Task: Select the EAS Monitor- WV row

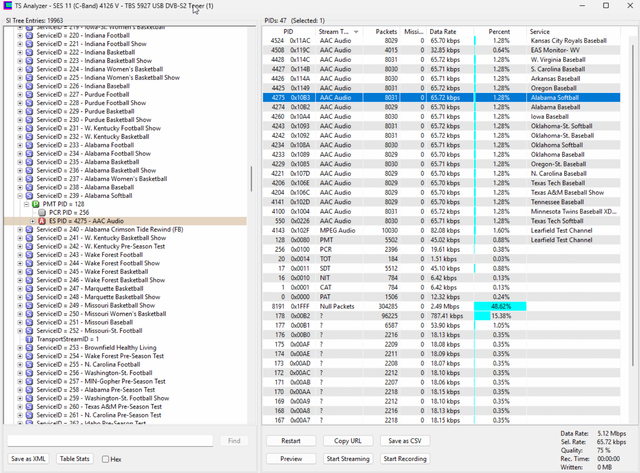Action: pyautogui.click(x=441, y=50)
